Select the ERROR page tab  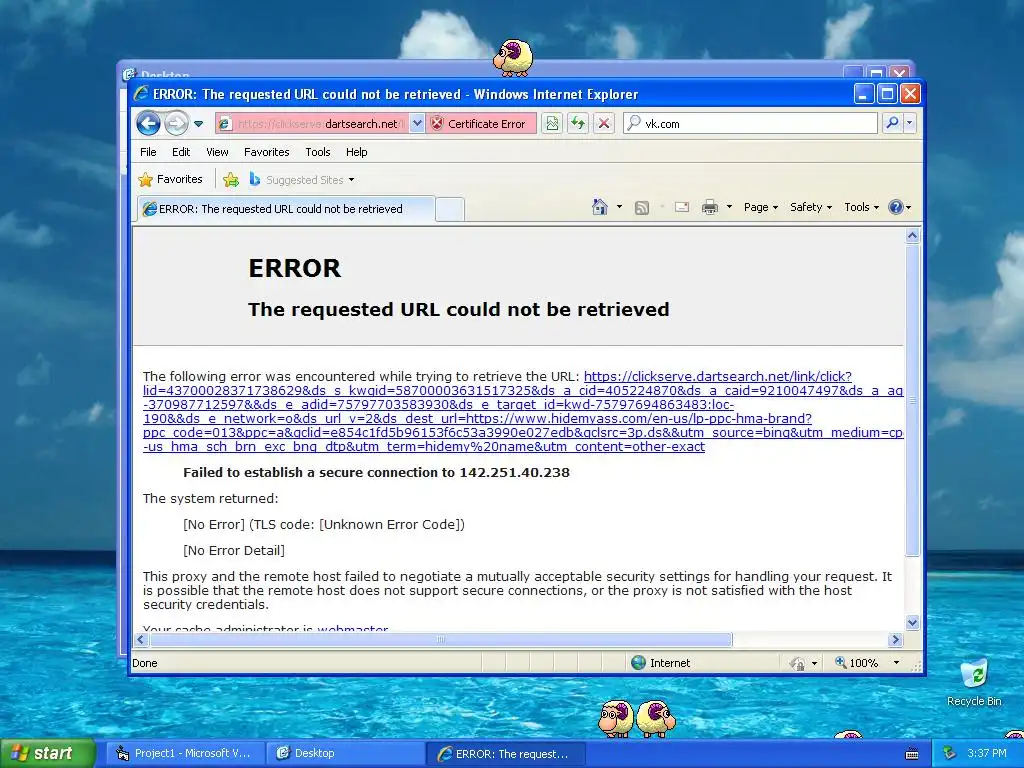pyautogui.click(x=285, y=209)
